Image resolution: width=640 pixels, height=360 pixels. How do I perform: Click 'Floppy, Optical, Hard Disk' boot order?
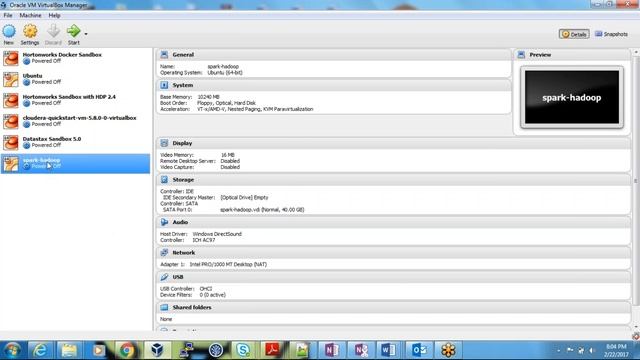point(227,103)
